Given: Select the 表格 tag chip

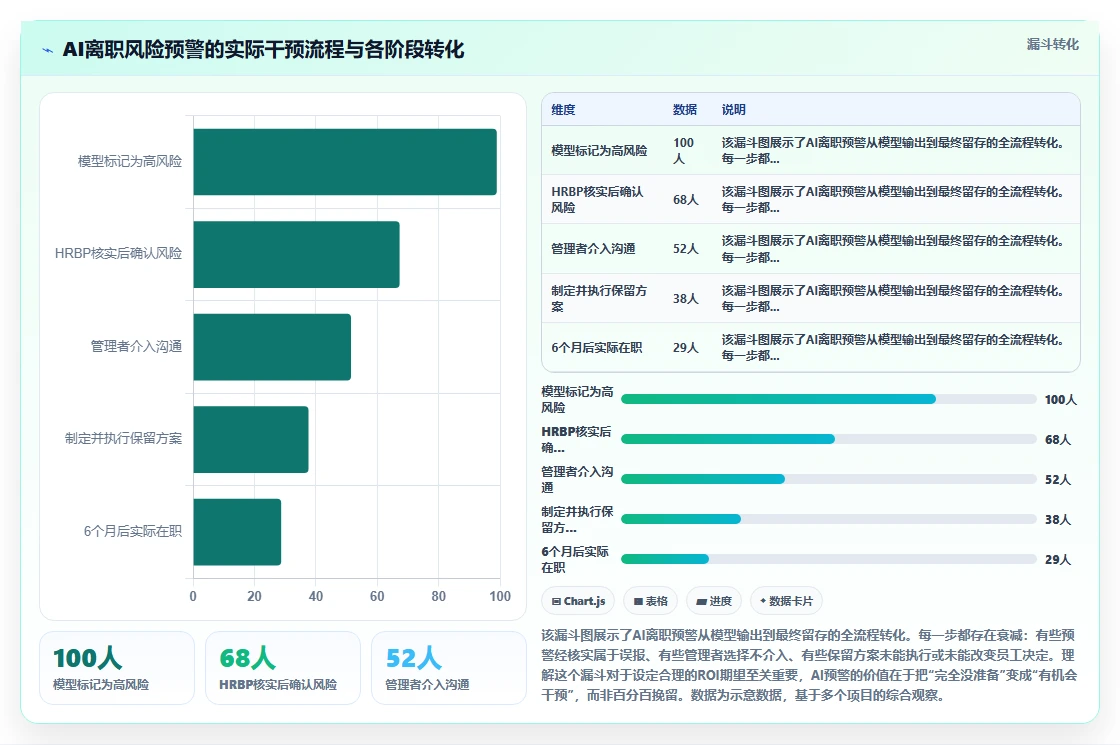Looking at the screenshot, I should point(650,601).
